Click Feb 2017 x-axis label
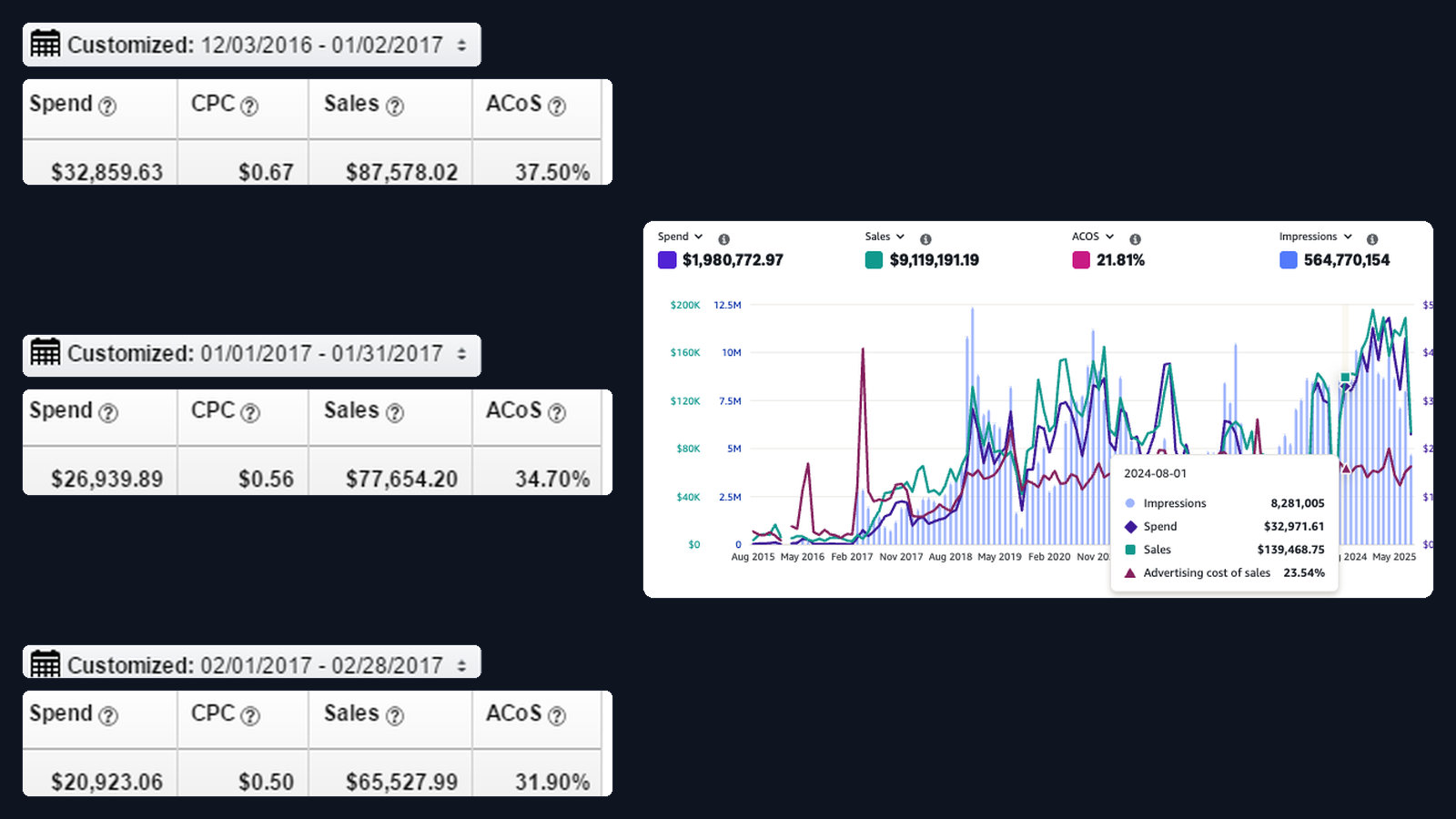1456x819 pixels. pos(852,557)
